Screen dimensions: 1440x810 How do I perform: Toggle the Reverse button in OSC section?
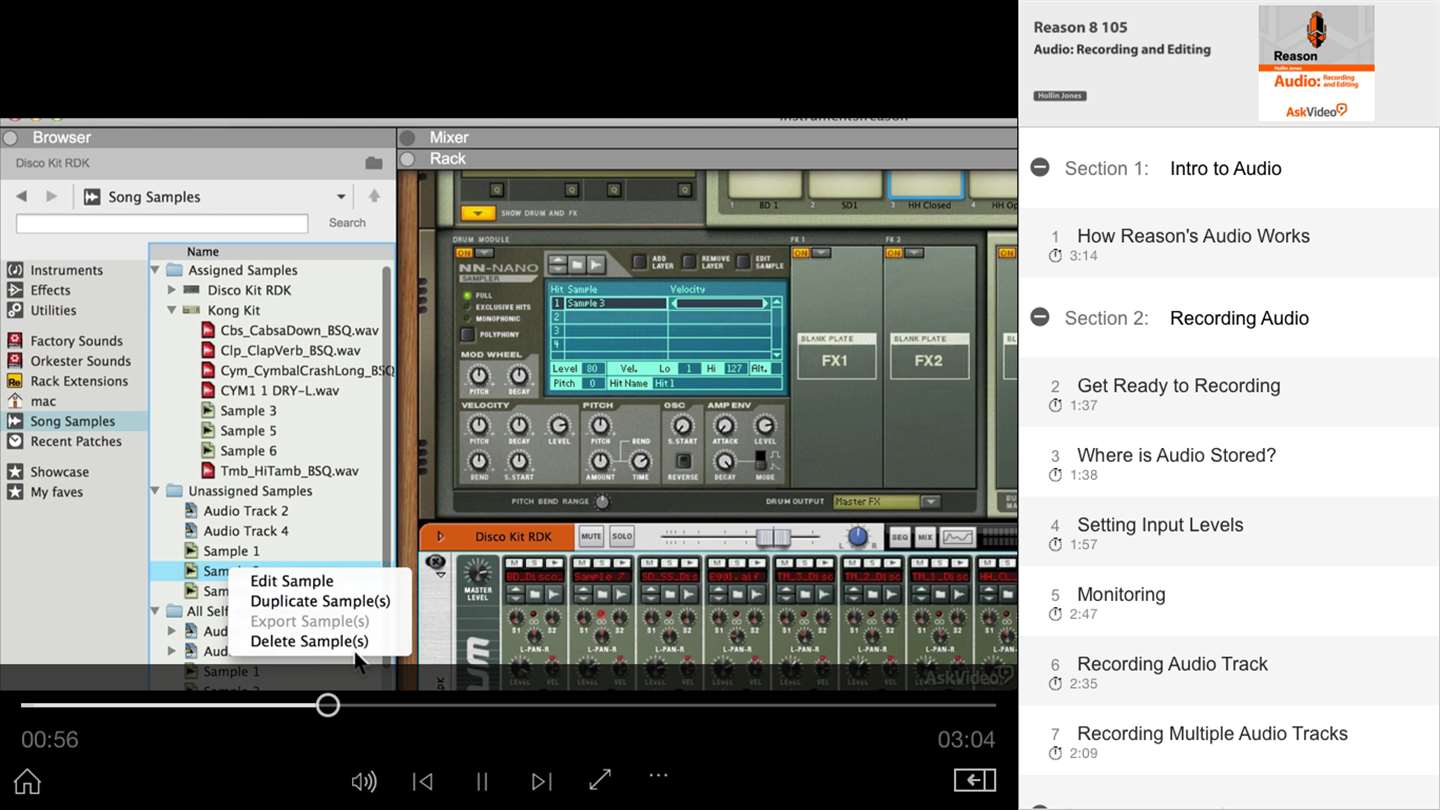click(x=683, y=461)
